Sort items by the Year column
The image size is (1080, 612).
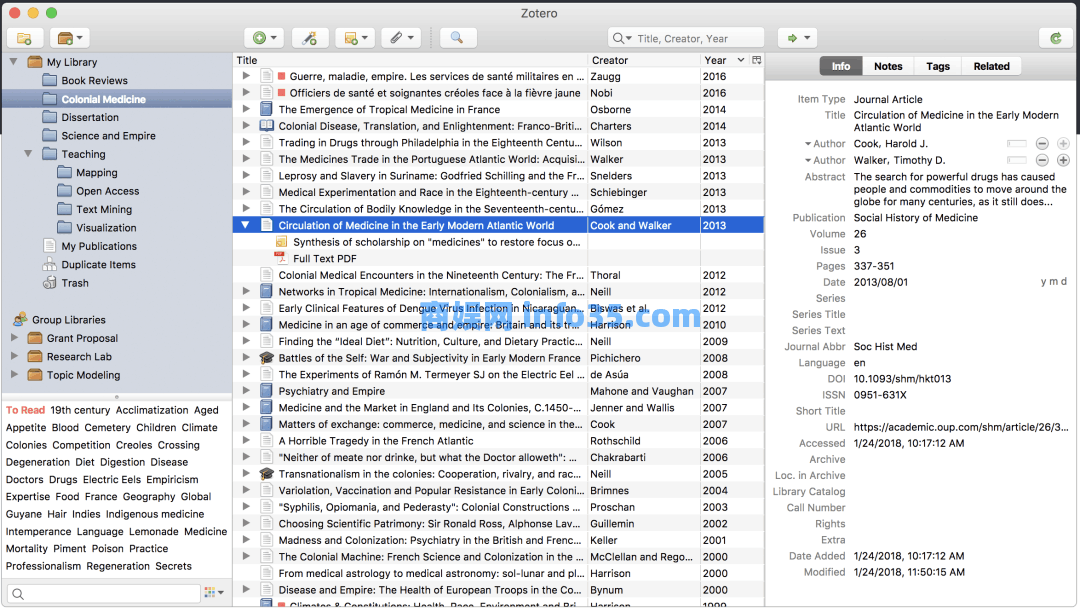coord(724,60)
